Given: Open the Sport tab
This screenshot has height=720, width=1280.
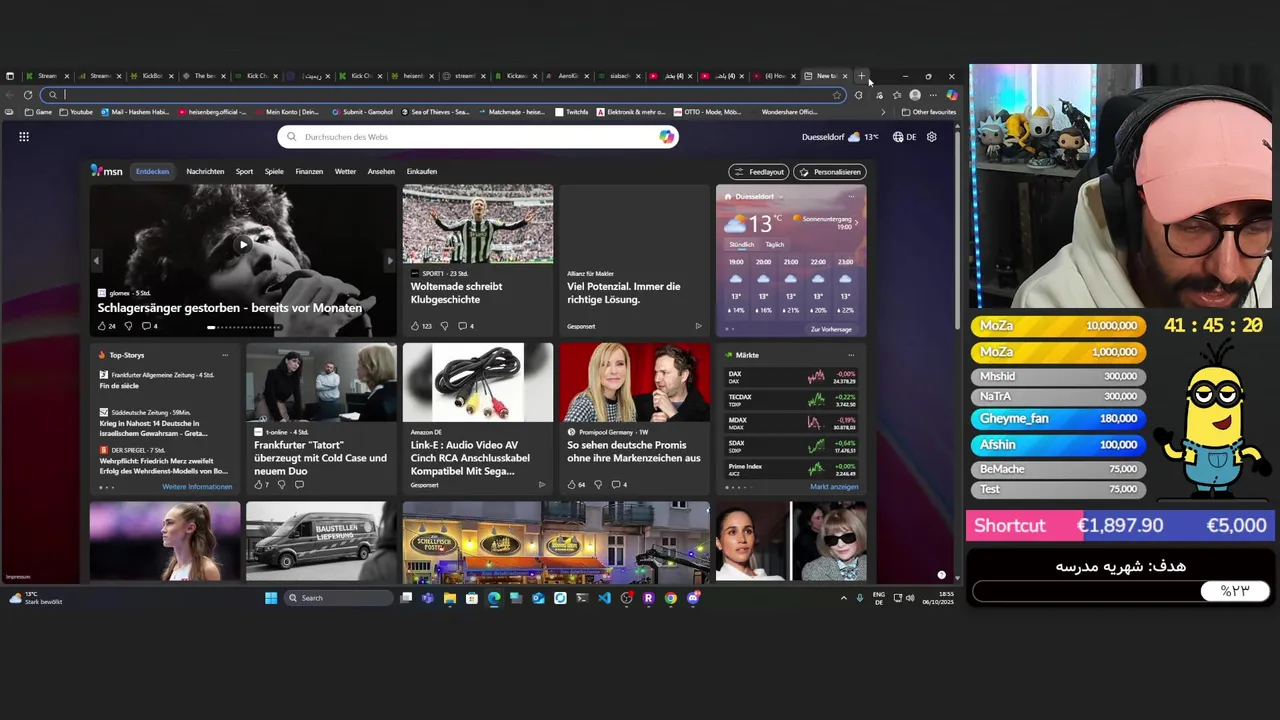Looking at the screenshot, I should (244, 171).
